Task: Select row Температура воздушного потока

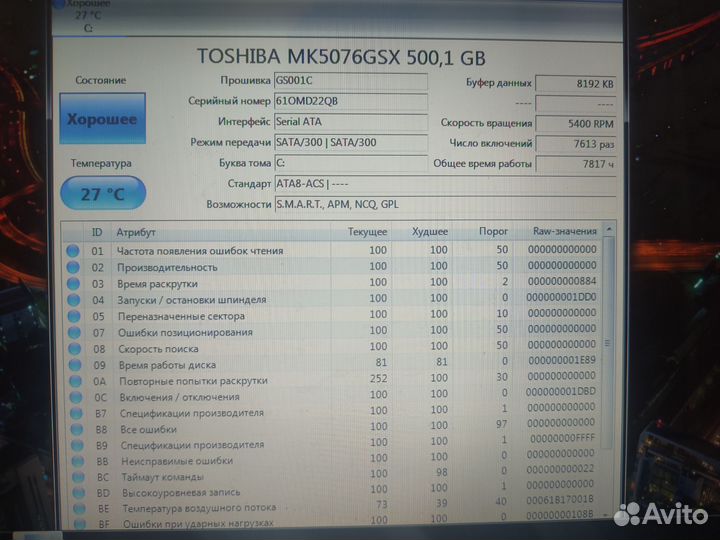Action: (x=336, y=506)
